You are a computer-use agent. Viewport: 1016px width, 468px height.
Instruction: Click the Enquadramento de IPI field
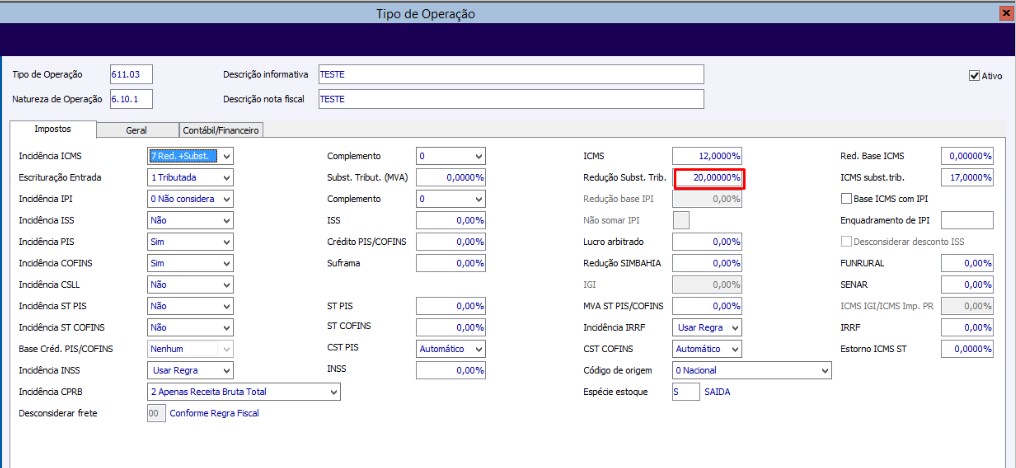click(967, 220)
